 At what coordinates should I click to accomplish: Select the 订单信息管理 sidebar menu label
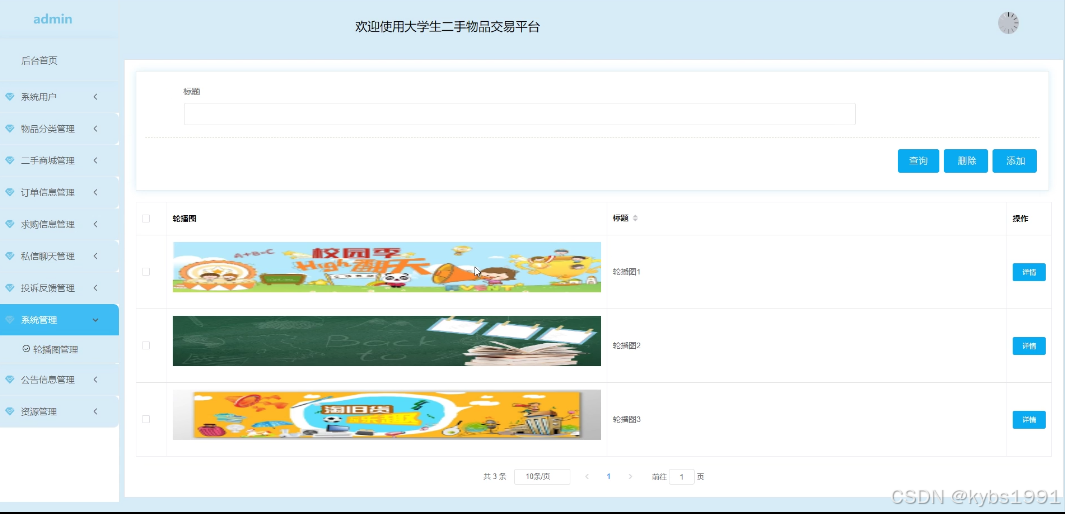(x=48, y=193)
